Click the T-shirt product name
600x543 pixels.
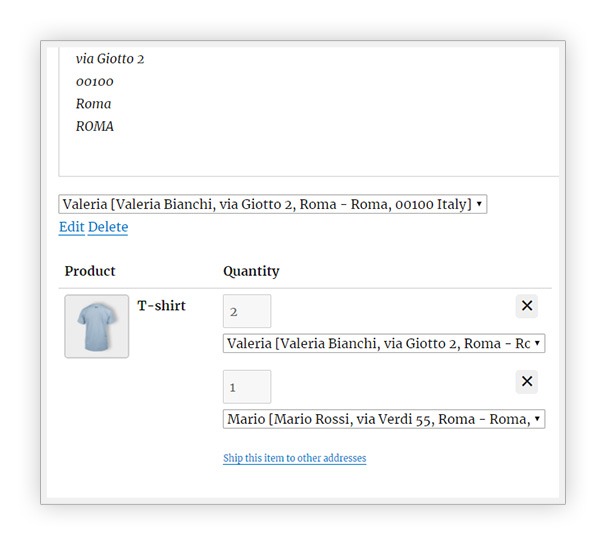tap(161, 306)
